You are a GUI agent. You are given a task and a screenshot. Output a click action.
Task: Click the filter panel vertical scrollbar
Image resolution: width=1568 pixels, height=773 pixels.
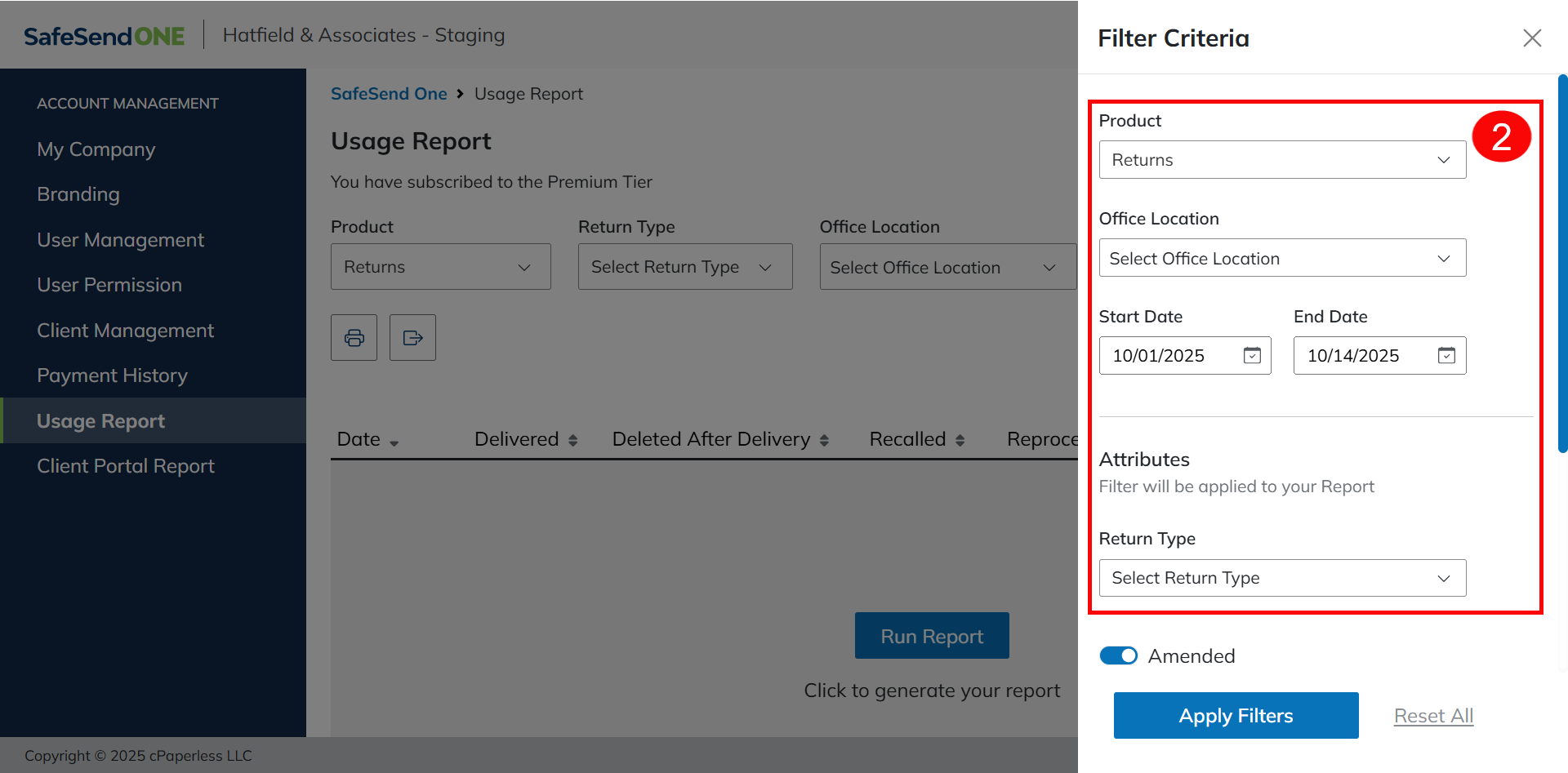pyautogui.click(x=1562, y=263)
